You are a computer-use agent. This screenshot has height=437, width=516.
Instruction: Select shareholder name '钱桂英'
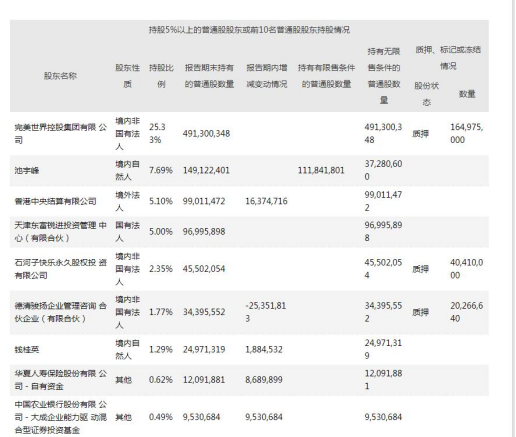click(27, 350)
